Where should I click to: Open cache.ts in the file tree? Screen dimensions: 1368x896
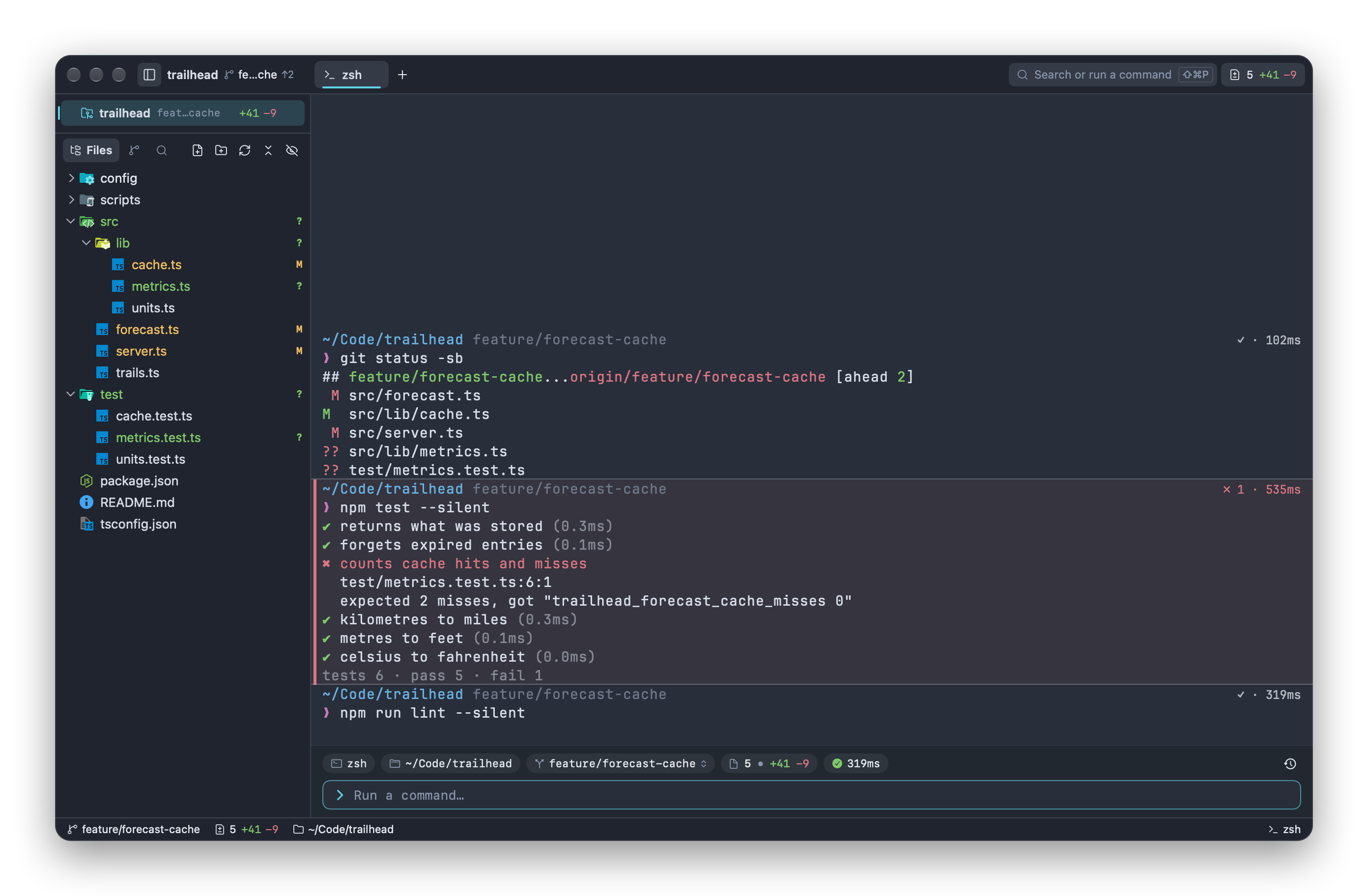tap(156, 265)
